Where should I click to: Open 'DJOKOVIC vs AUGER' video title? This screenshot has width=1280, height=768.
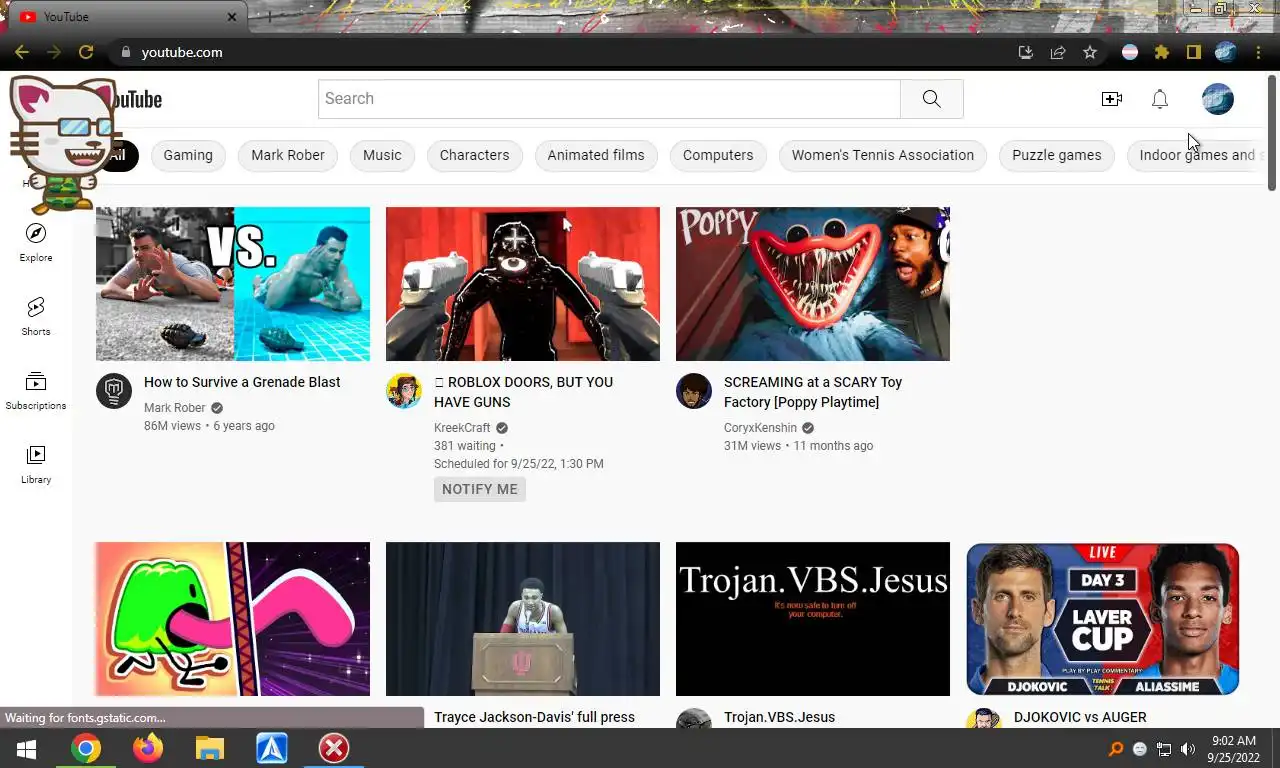click(x=1080, y=717)
